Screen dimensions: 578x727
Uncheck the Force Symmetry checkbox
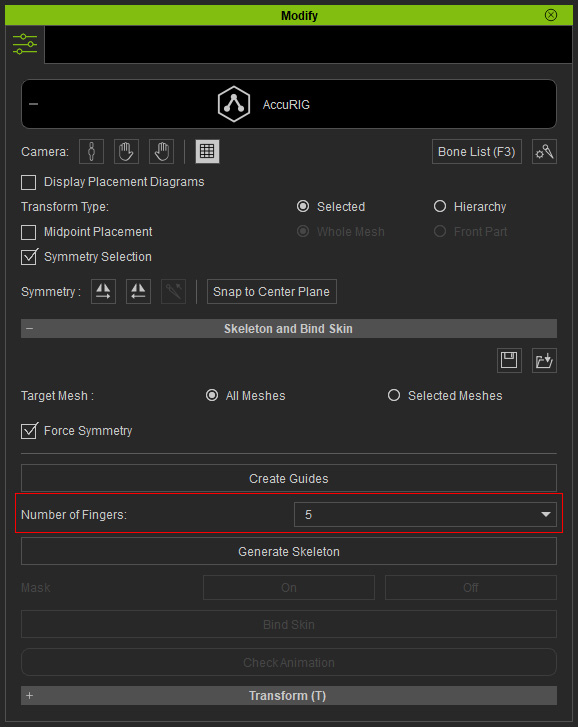pyautogui.click(x=29, y=431)
